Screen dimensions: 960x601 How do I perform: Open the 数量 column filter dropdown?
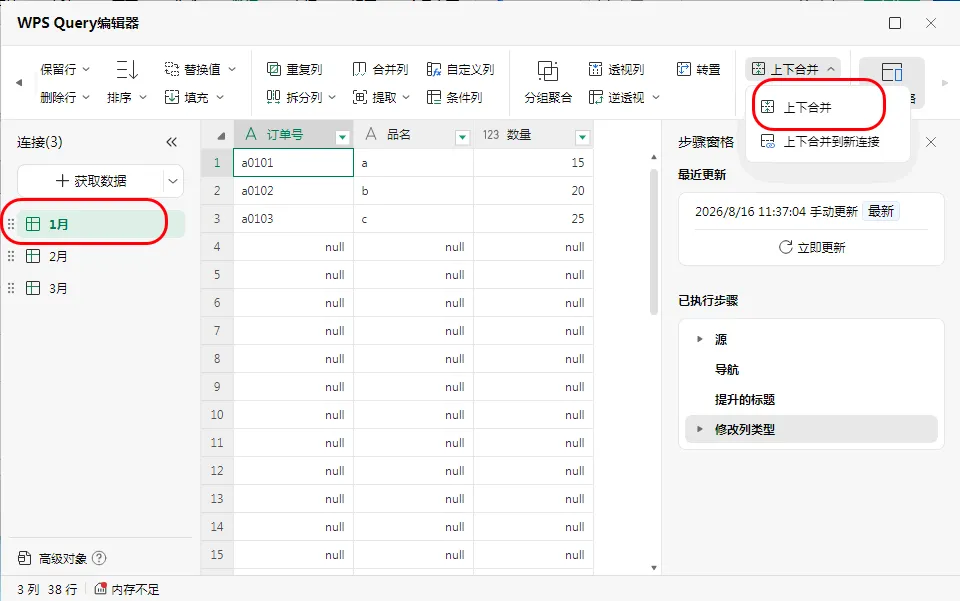coord(582,138)
